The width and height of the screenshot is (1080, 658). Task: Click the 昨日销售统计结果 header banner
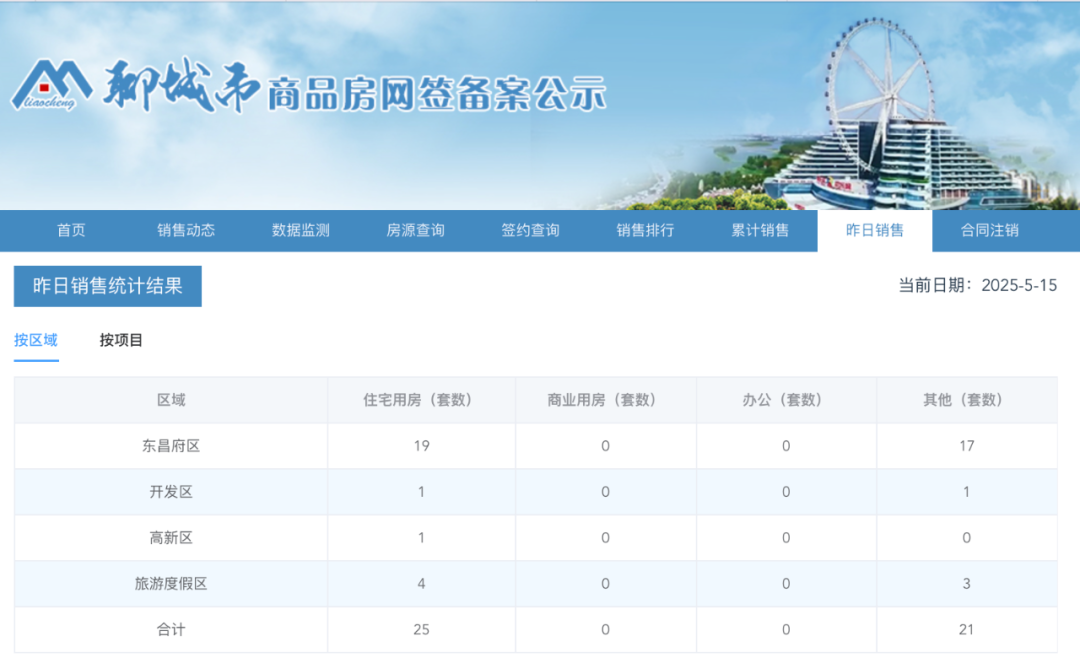pos(107,286)
